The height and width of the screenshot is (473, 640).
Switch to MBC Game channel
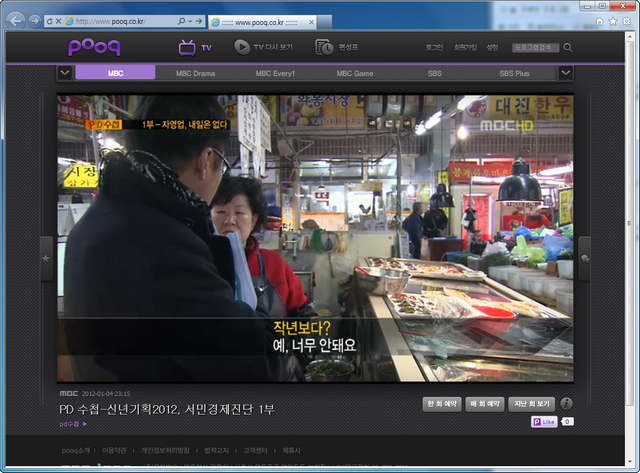[x=355, y=73]
